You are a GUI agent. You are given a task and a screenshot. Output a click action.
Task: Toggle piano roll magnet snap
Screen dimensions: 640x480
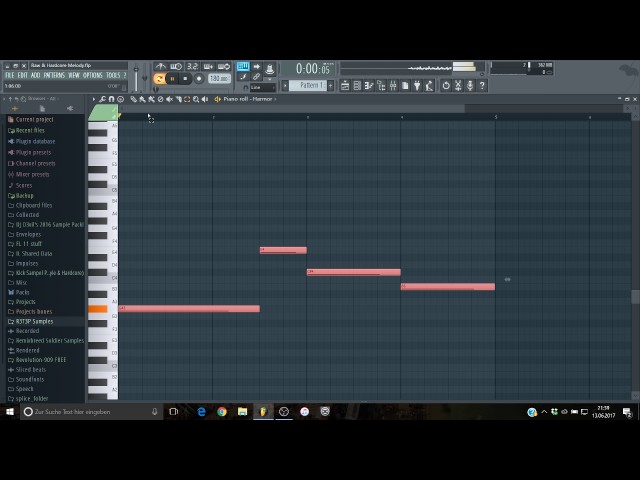(x=111, y=99)
